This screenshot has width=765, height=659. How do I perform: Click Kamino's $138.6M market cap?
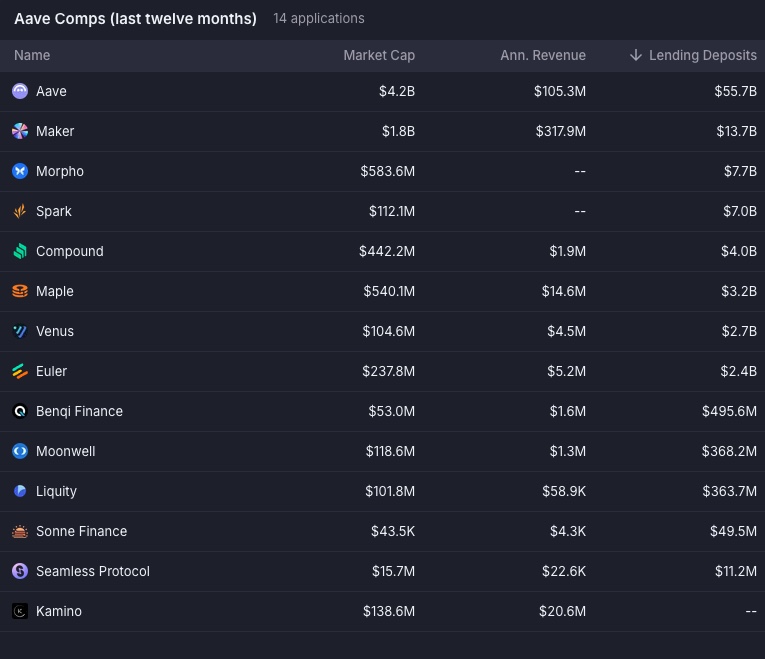point(389,611)
